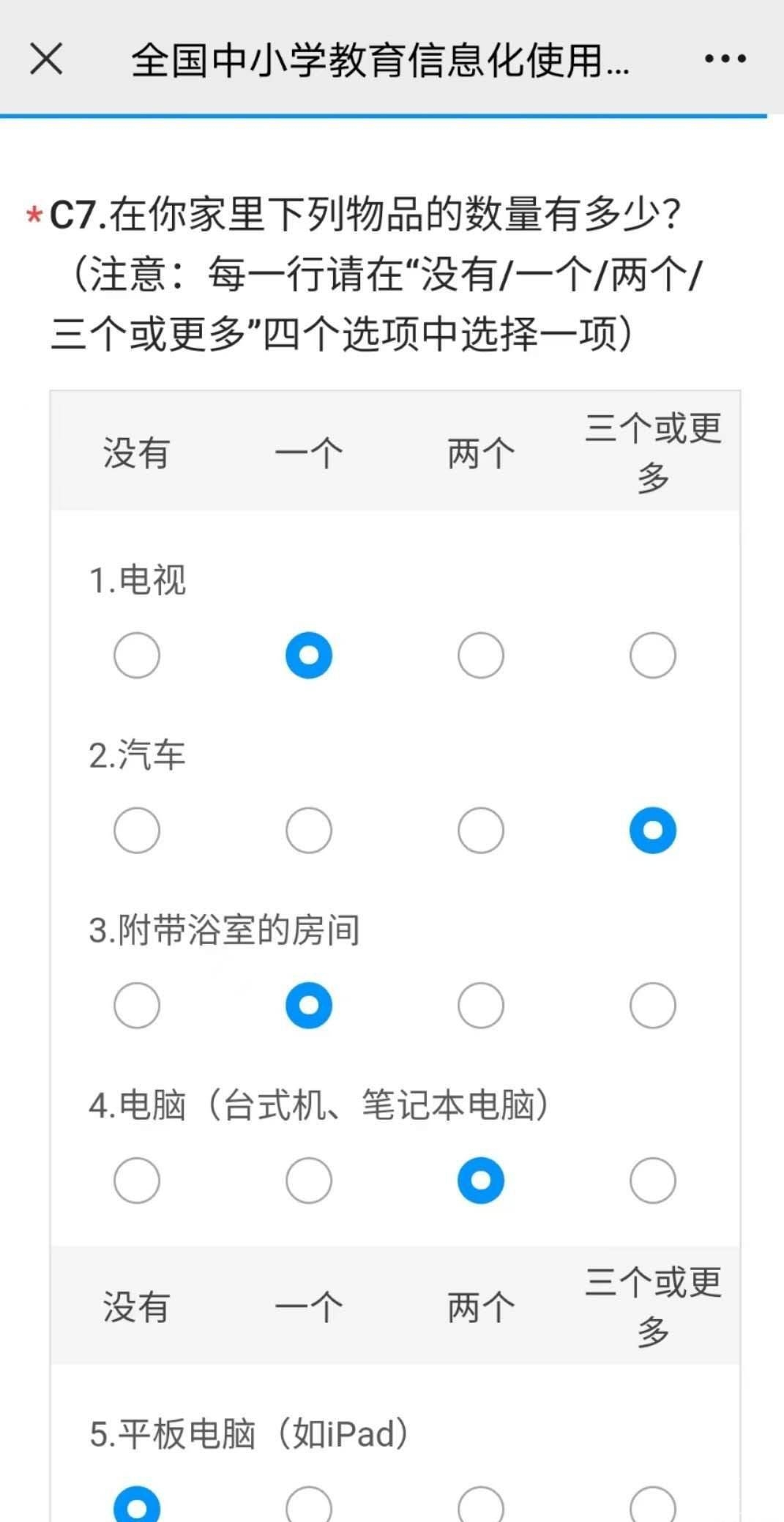Select 两个 for 3.附带浴室的房间
784x1522 pixels.
point(480,1005)
